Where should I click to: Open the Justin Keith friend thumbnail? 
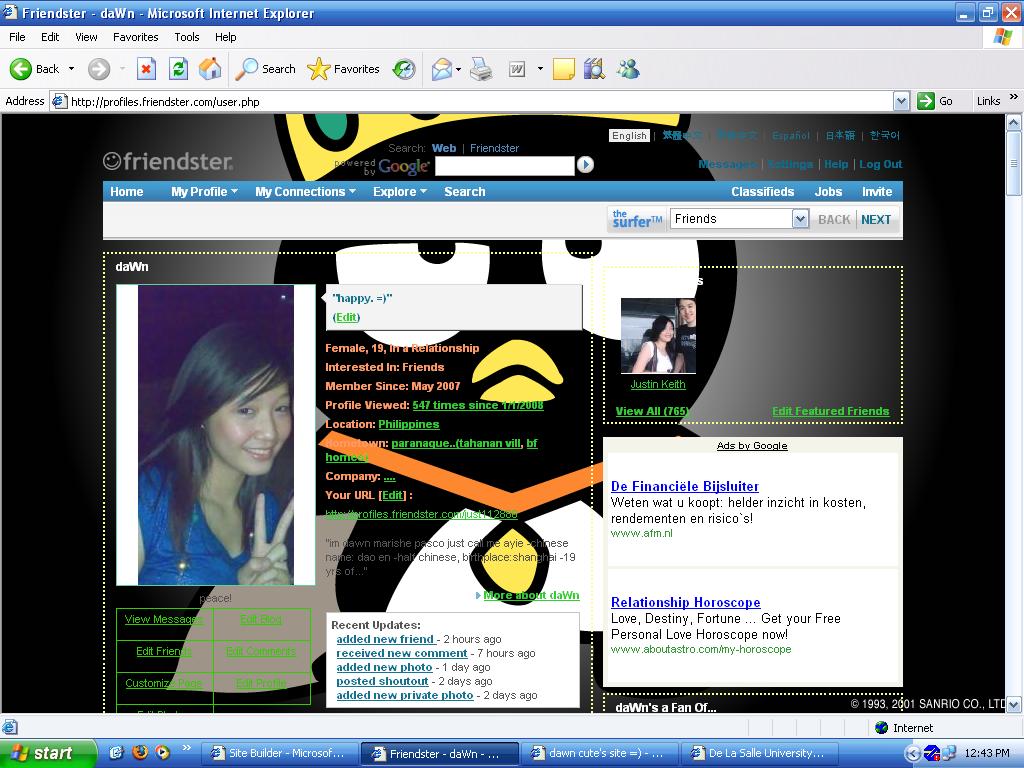click(658, 336)
